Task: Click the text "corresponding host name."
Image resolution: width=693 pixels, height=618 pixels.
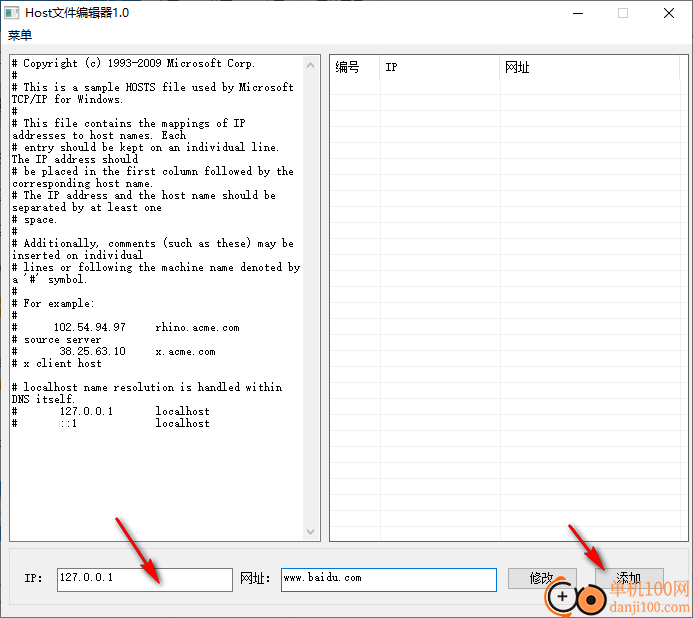Action: (83, 183)
